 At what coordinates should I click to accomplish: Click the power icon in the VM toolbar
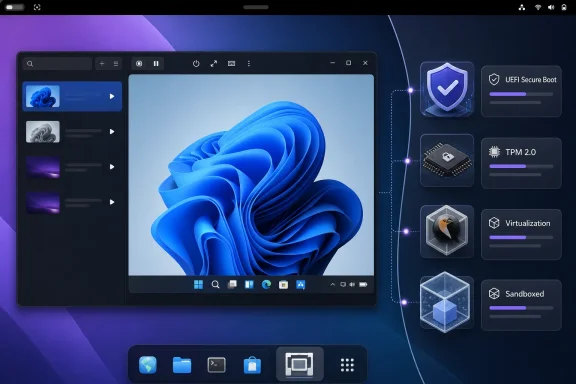pos(196,64)
